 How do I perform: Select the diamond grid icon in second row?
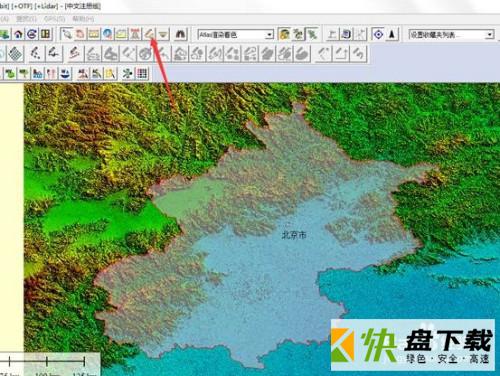[15, 54]
